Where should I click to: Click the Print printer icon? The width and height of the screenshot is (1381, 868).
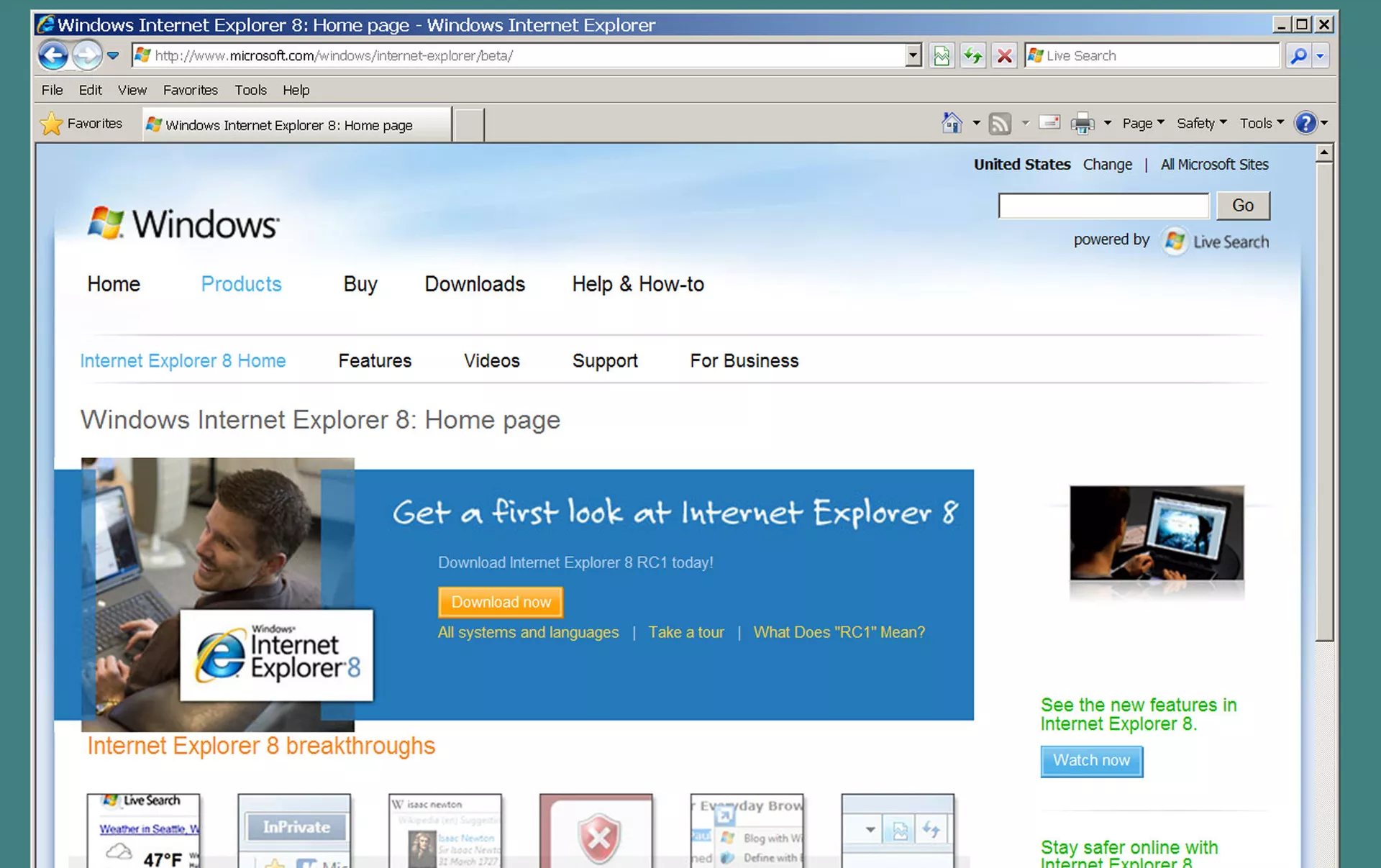1082,124
